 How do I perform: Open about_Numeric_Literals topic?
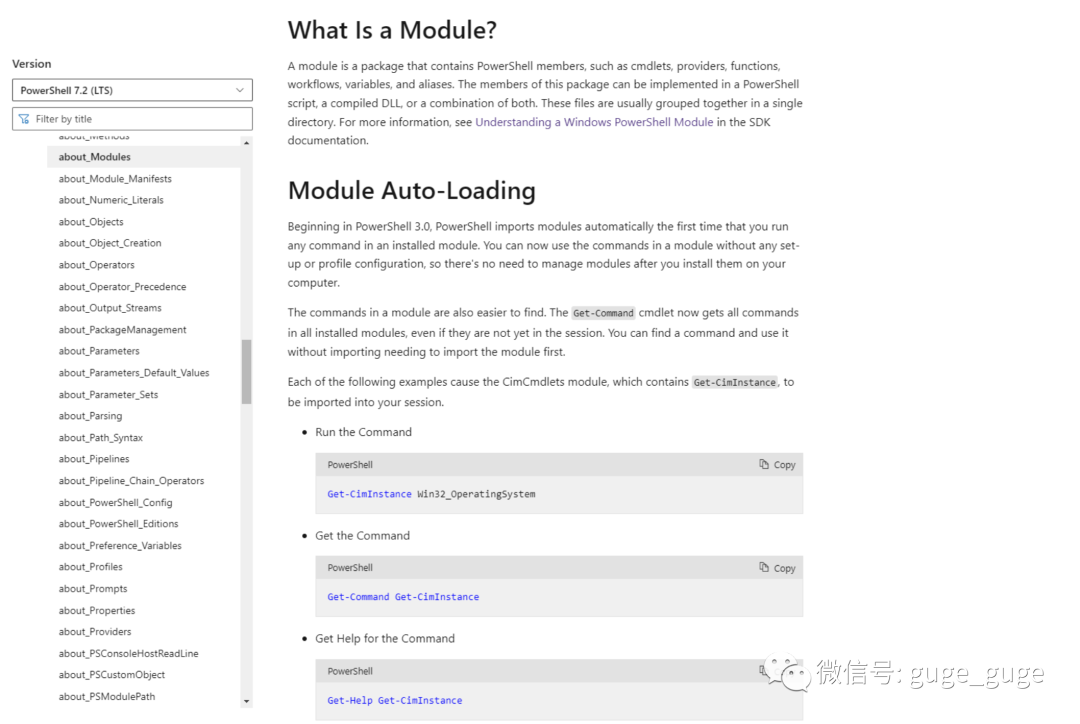click(x=111, y=200)
